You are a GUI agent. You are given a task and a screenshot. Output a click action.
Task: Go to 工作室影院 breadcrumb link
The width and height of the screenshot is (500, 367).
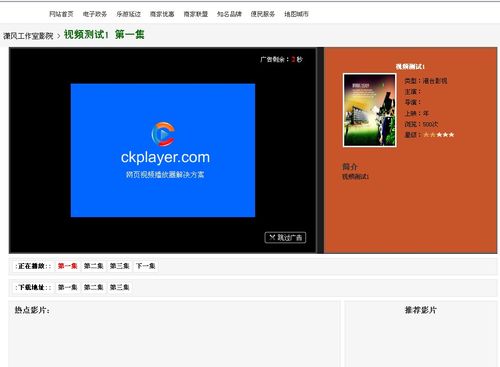(x=28, y=36)
